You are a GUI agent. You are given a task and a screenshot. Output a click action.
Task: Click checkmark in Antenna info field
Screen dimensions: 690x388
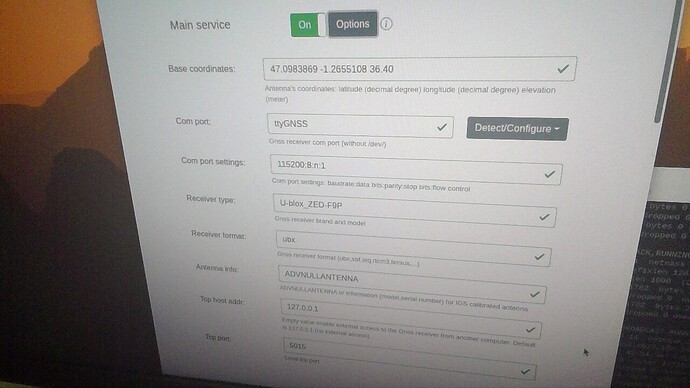pos(535,294)
